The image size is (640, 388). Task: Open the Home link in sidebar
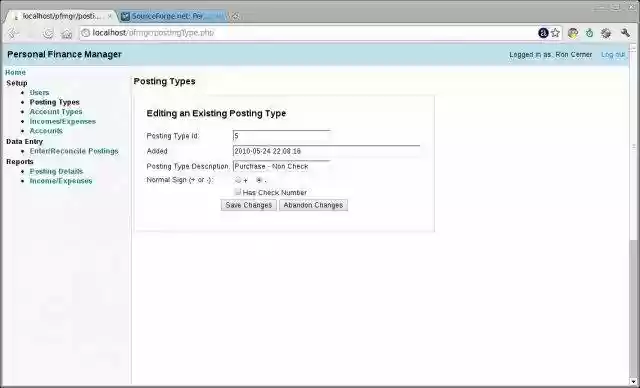16,72
